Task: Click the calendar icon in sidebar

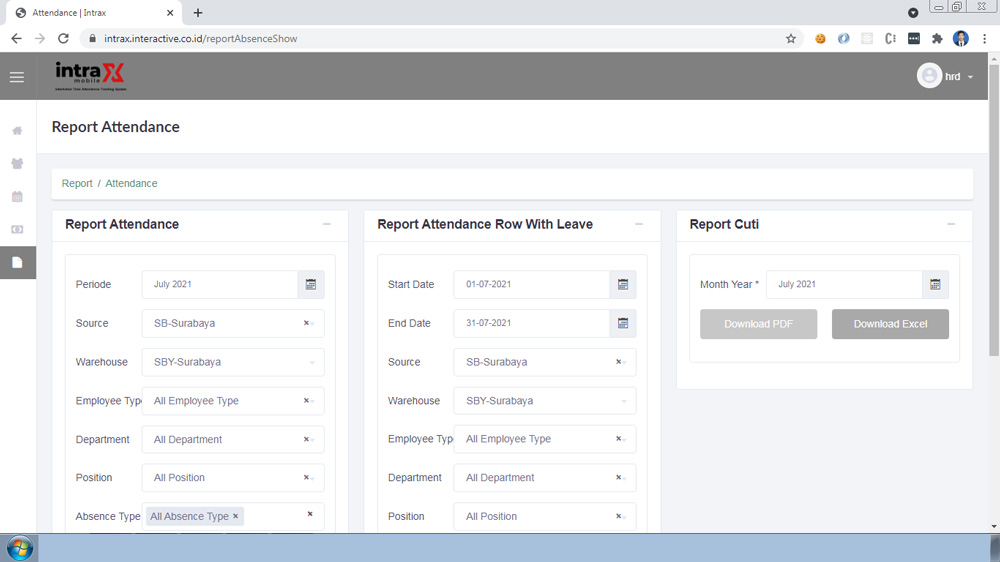Action: (17, 197)
